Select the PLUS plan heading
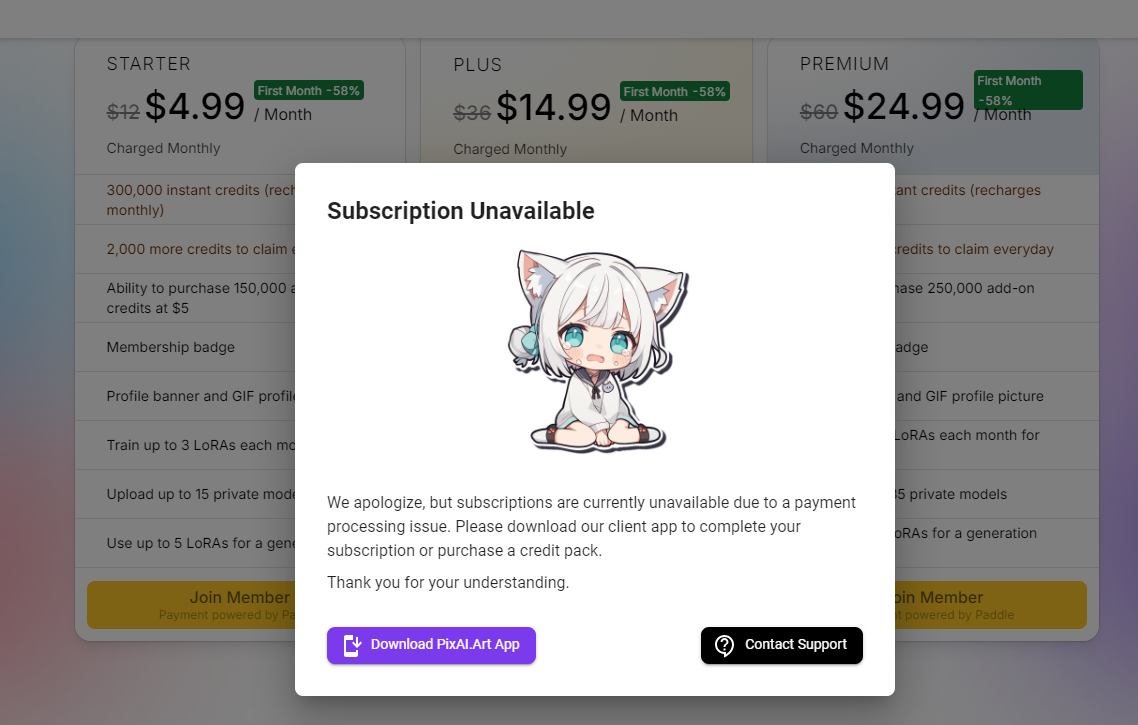The height and width of the screenshot is (725, 1138). pos(478,65)
